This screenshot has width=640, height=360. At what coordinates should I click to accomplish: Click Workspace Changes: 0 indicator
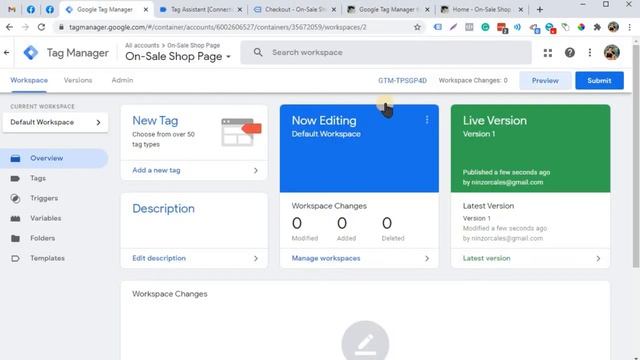pyautogui.click(x=473, y=81)
